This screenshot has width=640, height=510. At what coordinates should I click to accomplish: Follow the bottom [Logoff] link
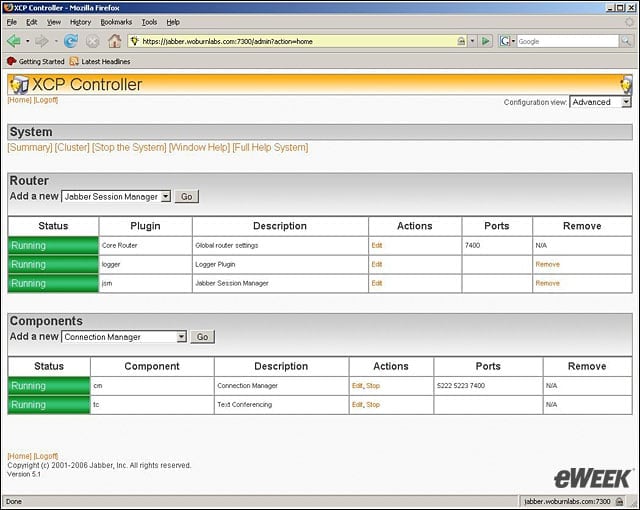(46, 456)
